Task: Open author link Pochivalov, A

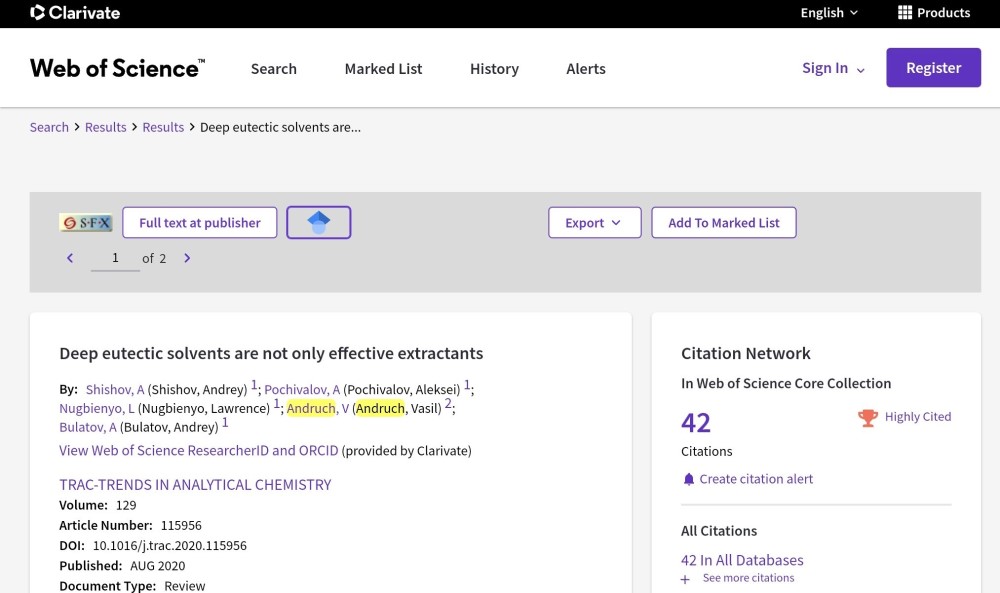Action: click(x=302, y=389)
